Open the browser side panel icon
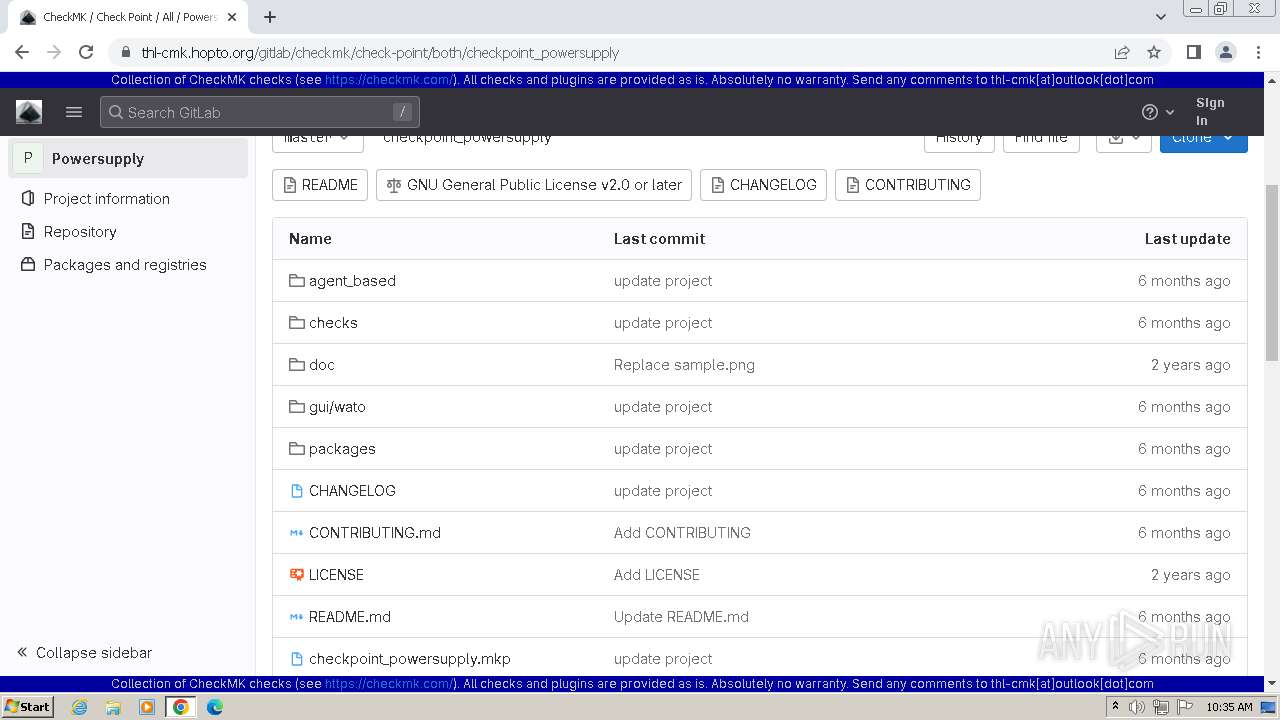The image size is (1280, 720). click(1193, 52)
